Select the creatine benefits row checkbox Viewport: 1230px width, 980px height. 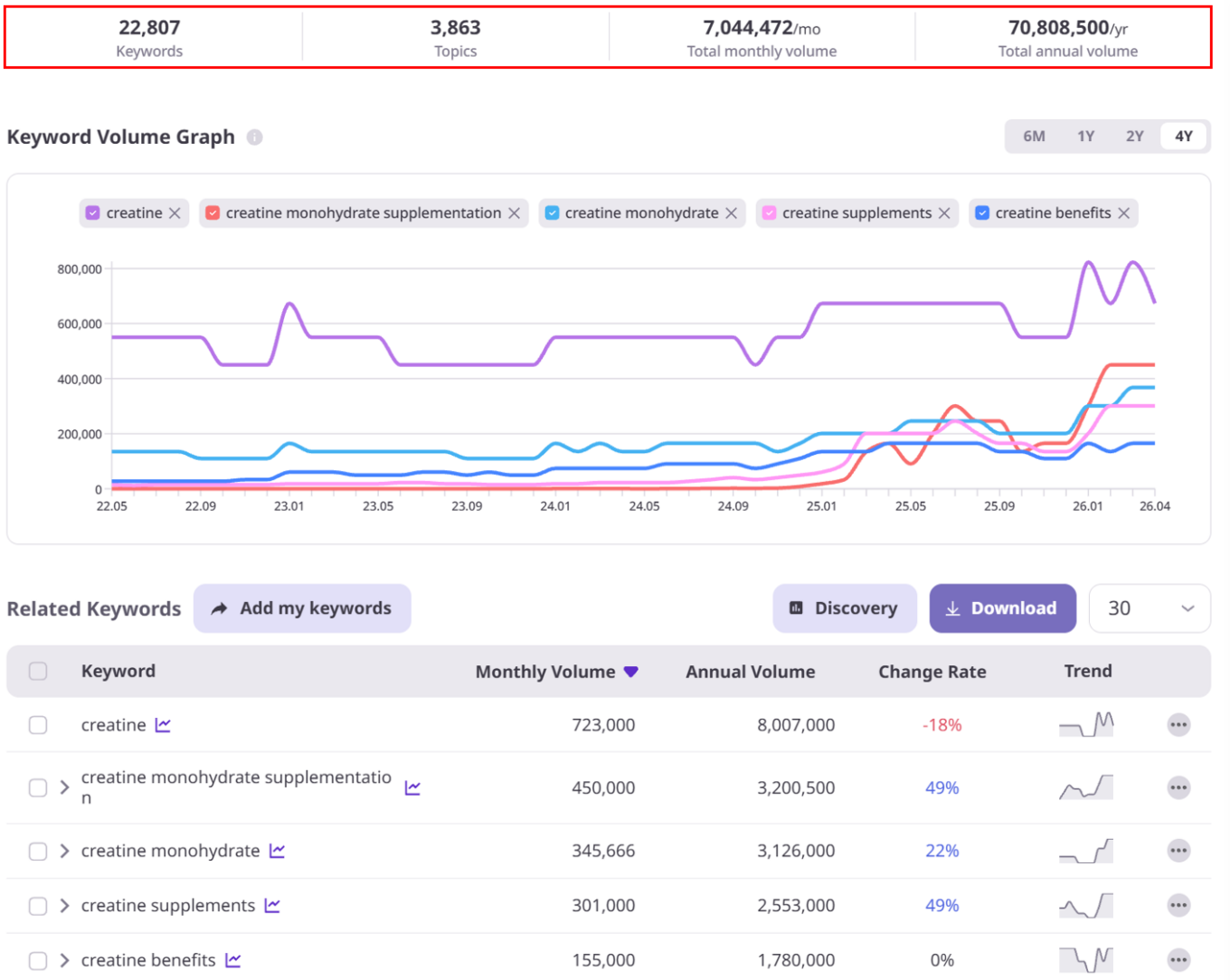point(38,960)
